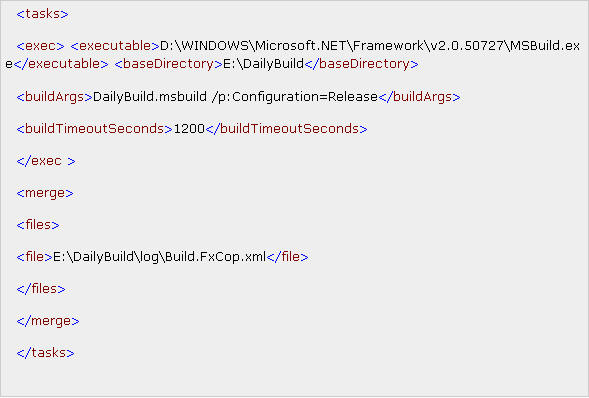Click the opening merge tag
The image size is (589, 398).
(45, 193)
